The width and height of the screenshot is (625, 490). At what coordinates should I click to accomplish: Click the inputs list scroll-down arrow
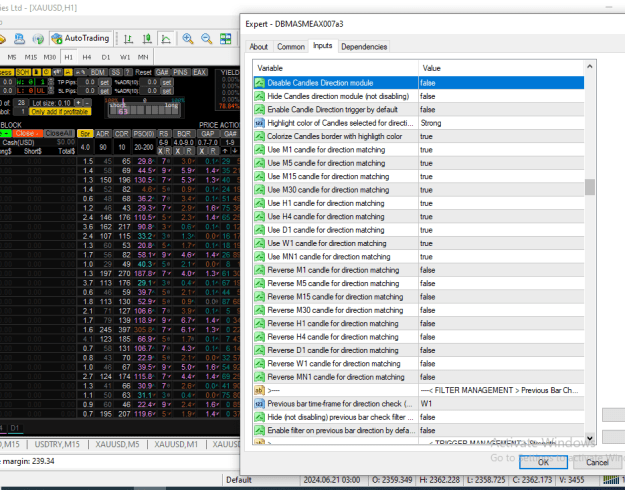[x=590, y=438]
